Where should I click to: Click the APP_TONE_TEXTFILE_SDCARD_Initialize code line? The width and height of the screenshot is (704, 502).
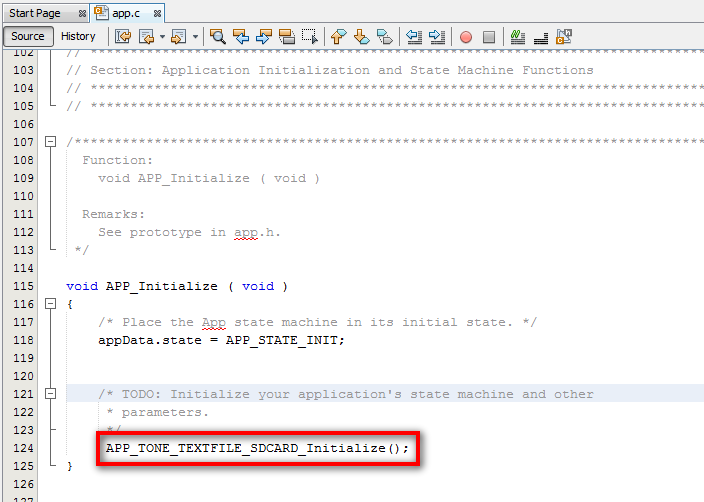(257, 448)
